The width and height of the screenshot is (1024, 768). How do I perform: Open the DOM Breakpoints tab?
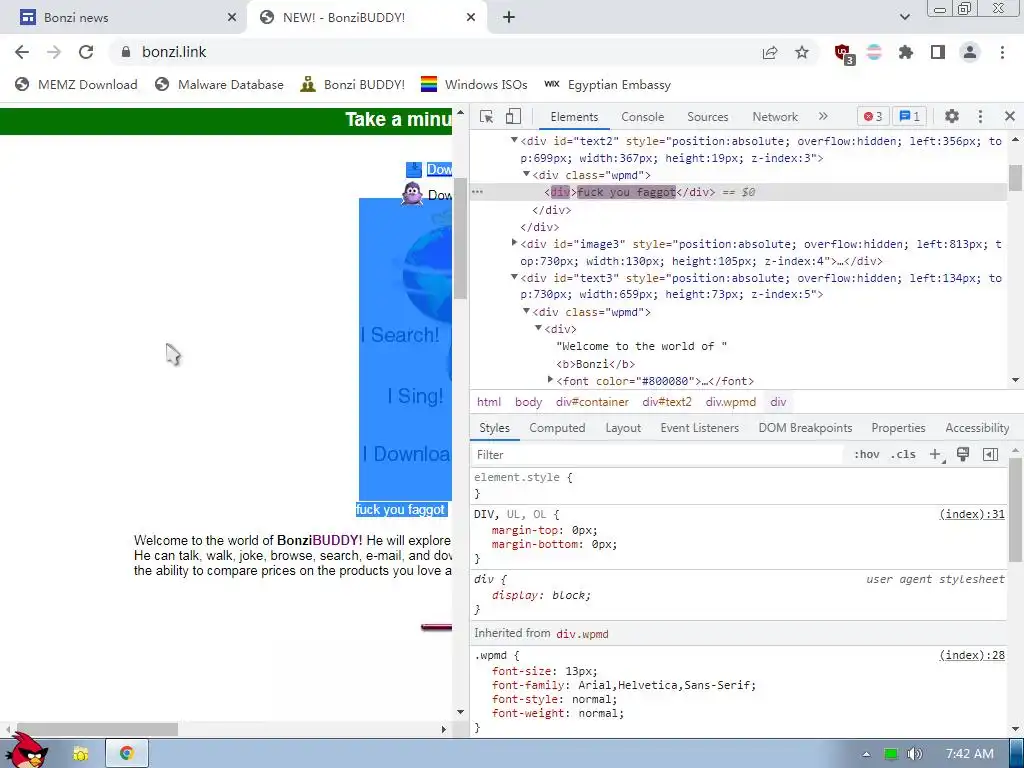point(805,428)
